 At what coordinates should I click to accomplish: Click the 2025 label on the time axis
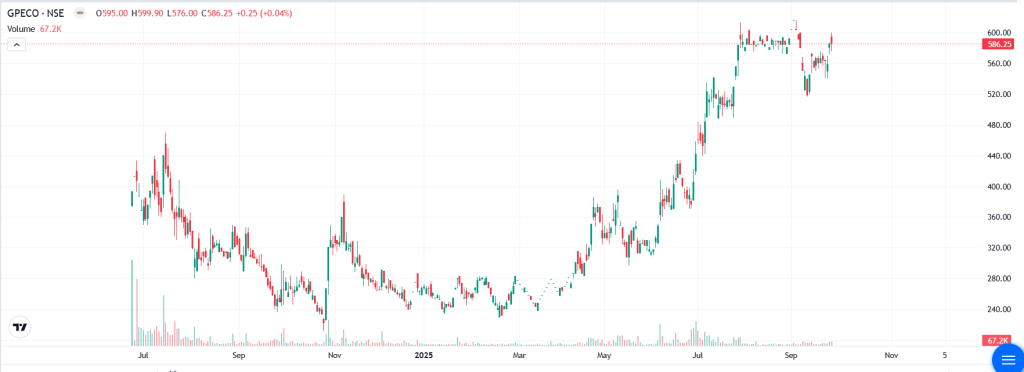[x=424, y=356]
